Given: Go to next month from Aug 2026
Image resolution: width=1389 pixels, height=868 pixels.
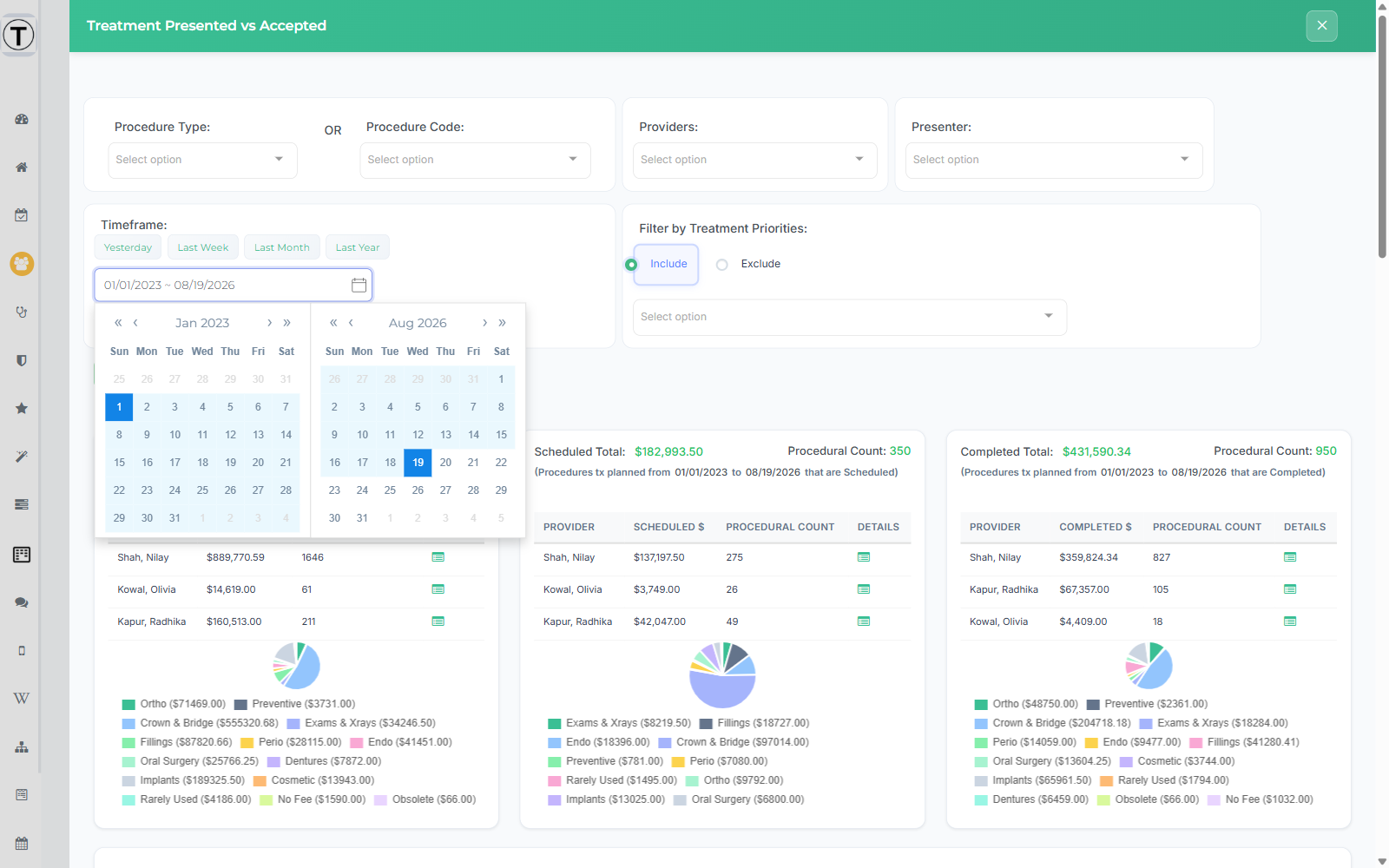Looking at the screenshot, I should point(484,323).
